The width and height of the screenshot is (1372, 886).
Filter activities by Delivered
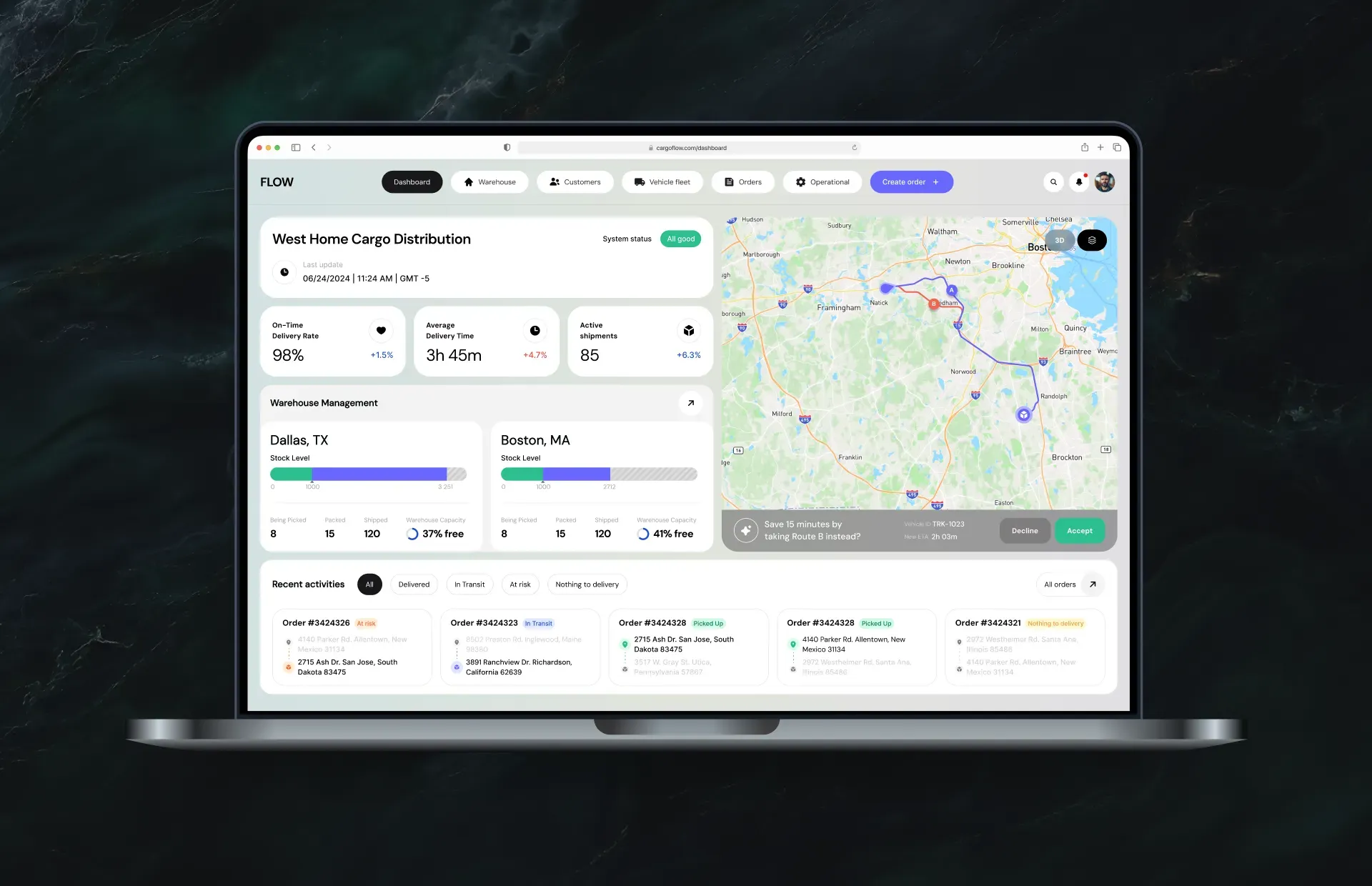point(414,584)
